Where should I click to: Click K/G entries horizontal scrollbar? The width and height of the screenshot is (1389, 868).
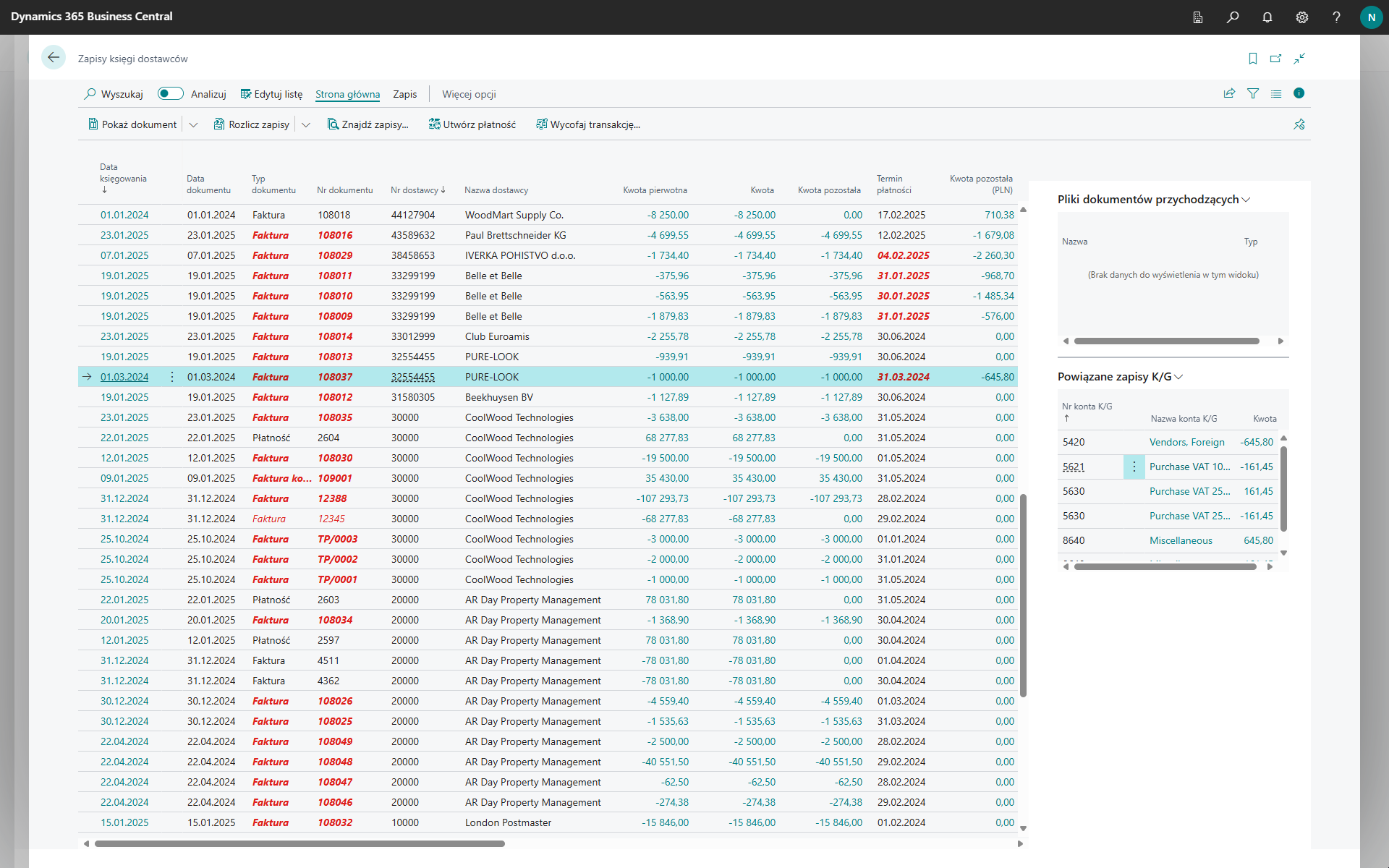(1165, 567)
